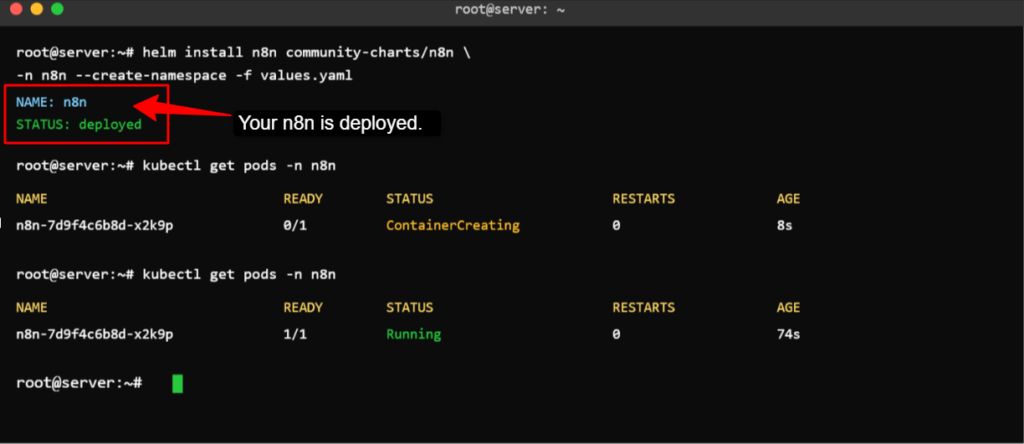
Task: Click the RESTARTS value in the Running row
Action: 616,334
